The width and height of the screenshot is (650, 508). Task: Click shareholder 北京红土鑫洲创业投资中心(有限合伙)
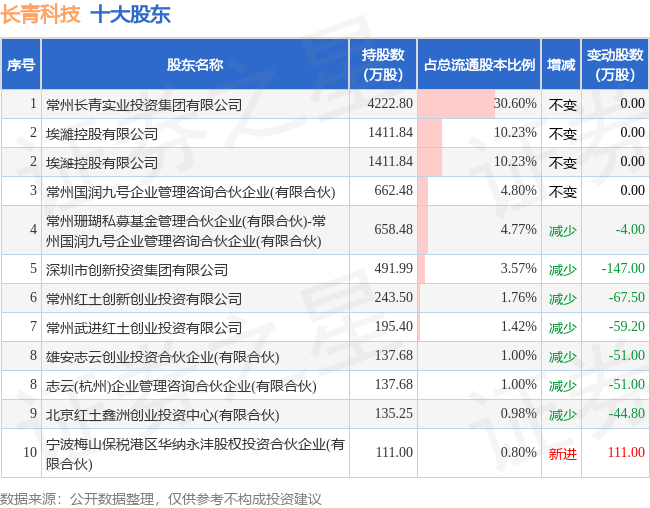(x=162, y=415)
